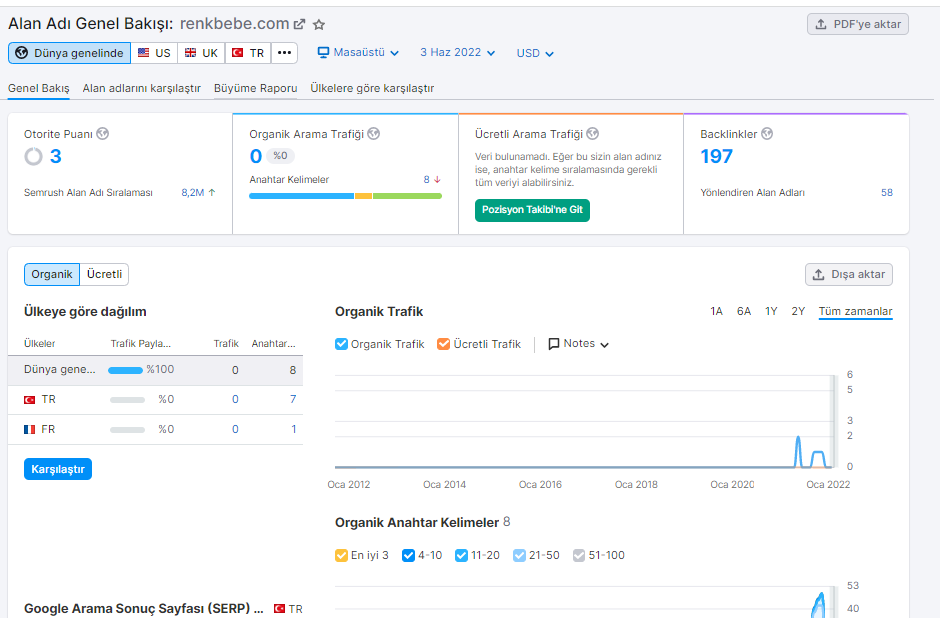Viewport: 940px width, 618px height.
Task: Open Alan adlarını karşılaştır tab
Action: pyautogui.click(x=141, y=88)
